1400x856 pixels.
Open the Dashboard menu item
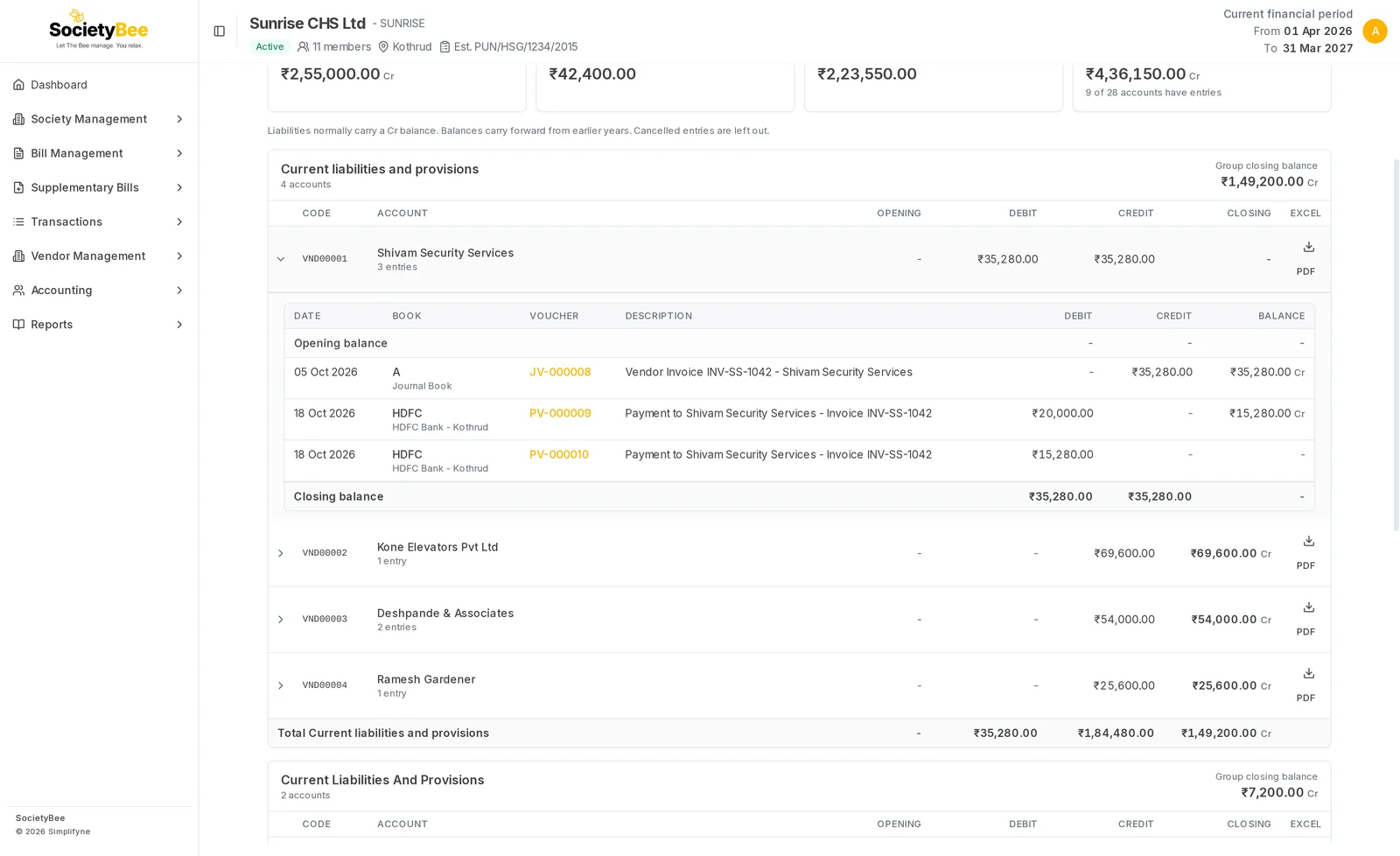tap(99, 85)
